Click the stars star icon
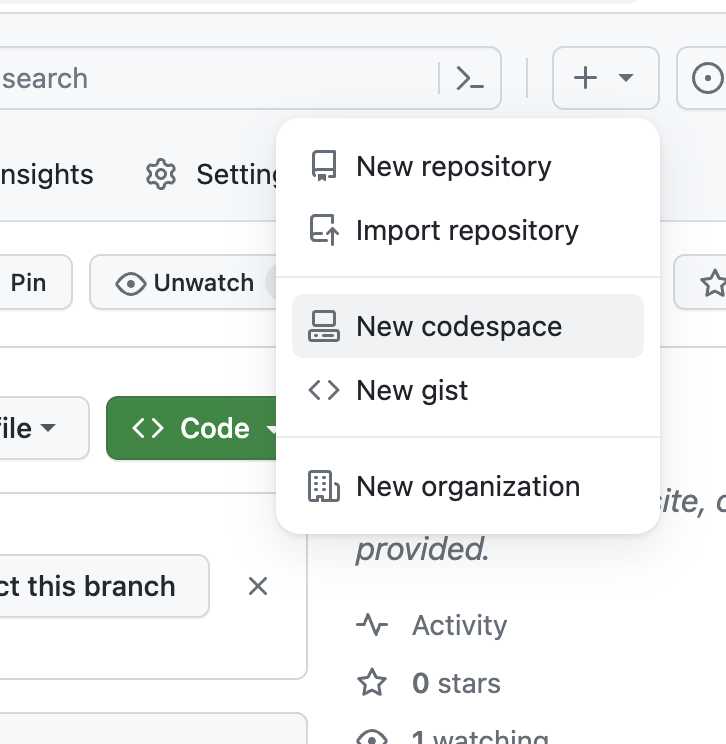This screenshot has height=744, width=726. tap(372, 684)
